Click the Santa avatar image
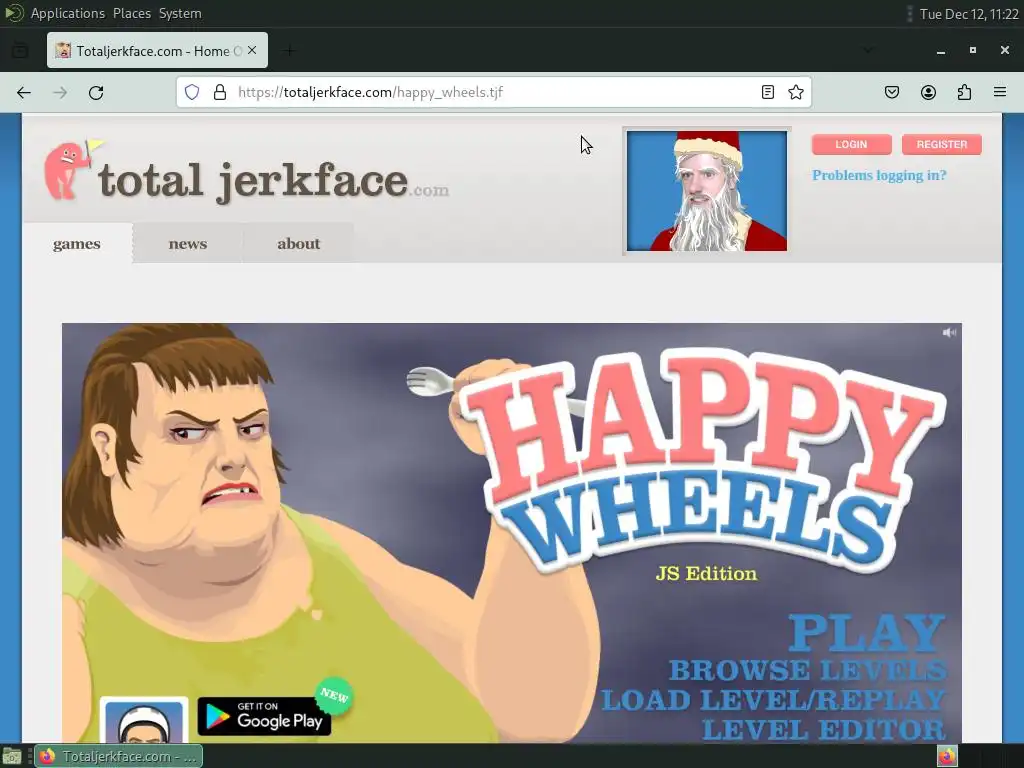Screen dimensions: 1024x768 coord(707,191)
